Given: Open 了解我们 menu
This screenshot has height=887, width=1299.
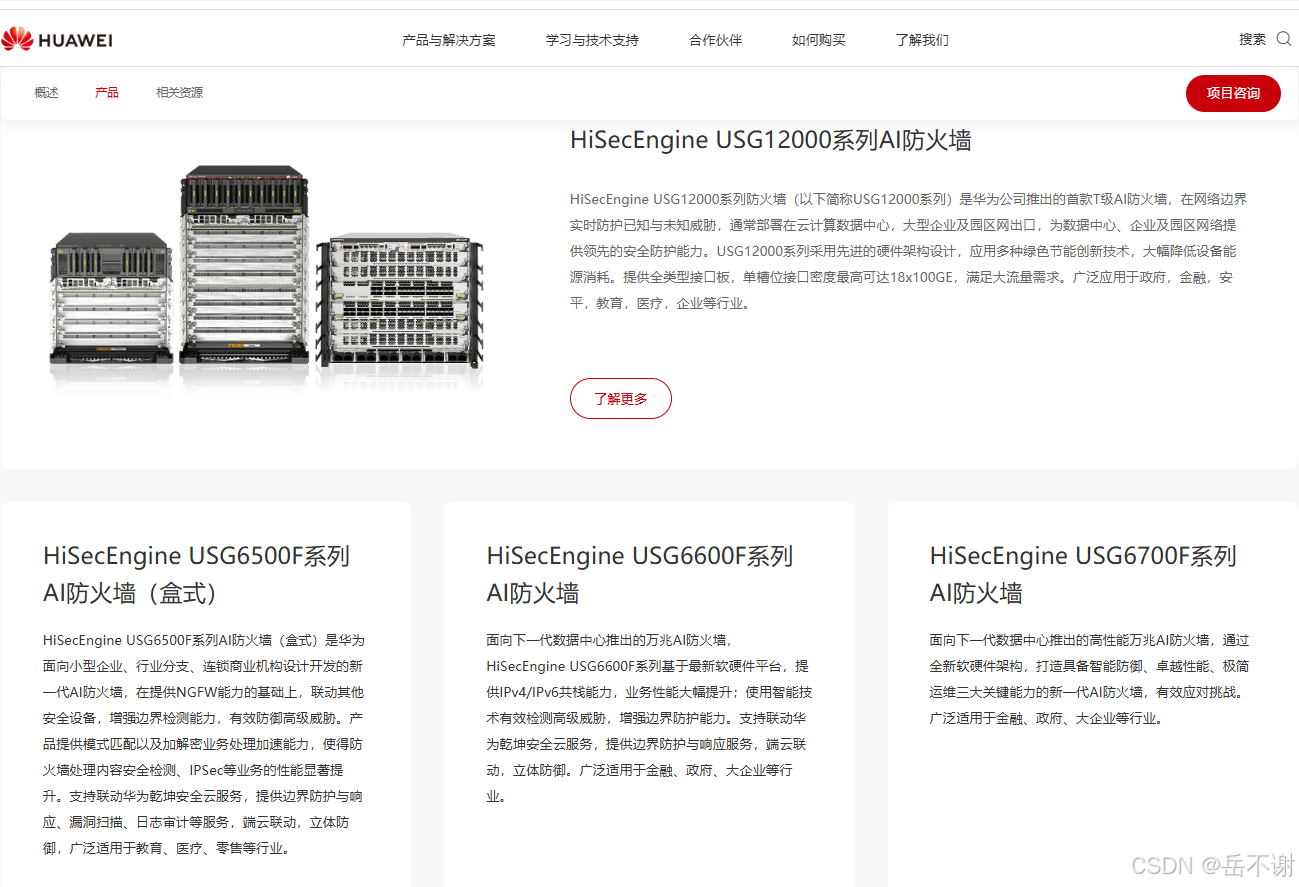Looking at the screenshot, I should tap(922, 40).
